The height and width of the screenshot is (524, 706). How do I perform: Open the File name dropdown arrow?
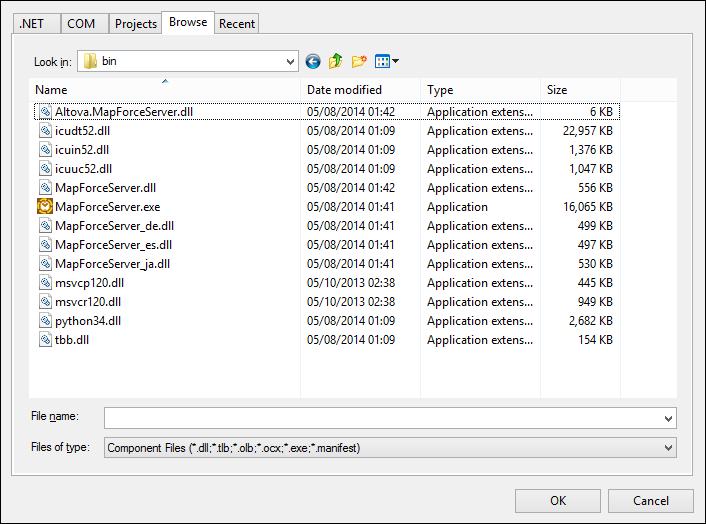667,417
